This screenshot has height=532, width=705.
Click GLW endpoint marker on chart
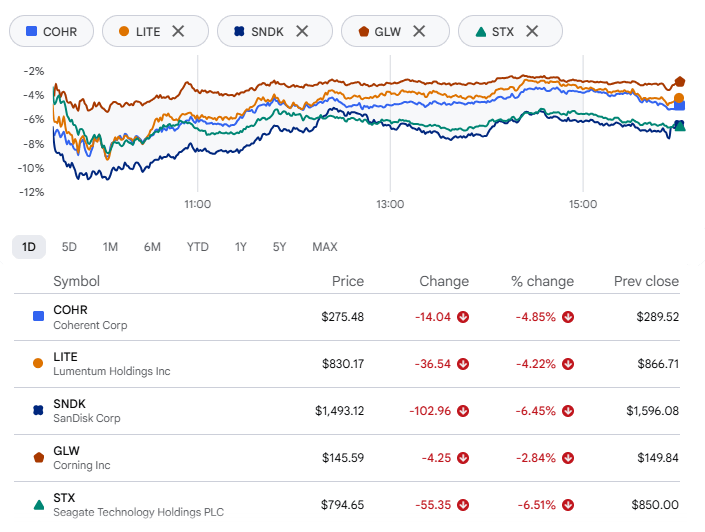[x=679, y=82]
